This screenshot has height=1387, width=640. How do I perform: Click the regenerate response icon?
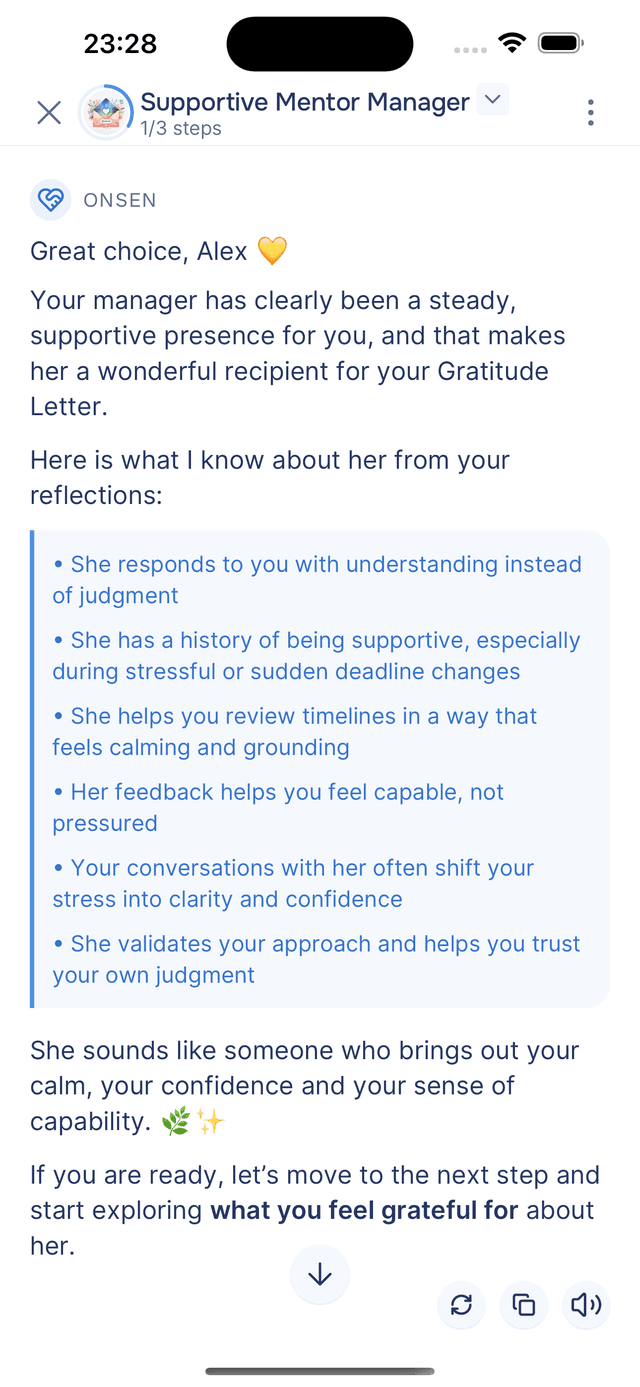461,1305
